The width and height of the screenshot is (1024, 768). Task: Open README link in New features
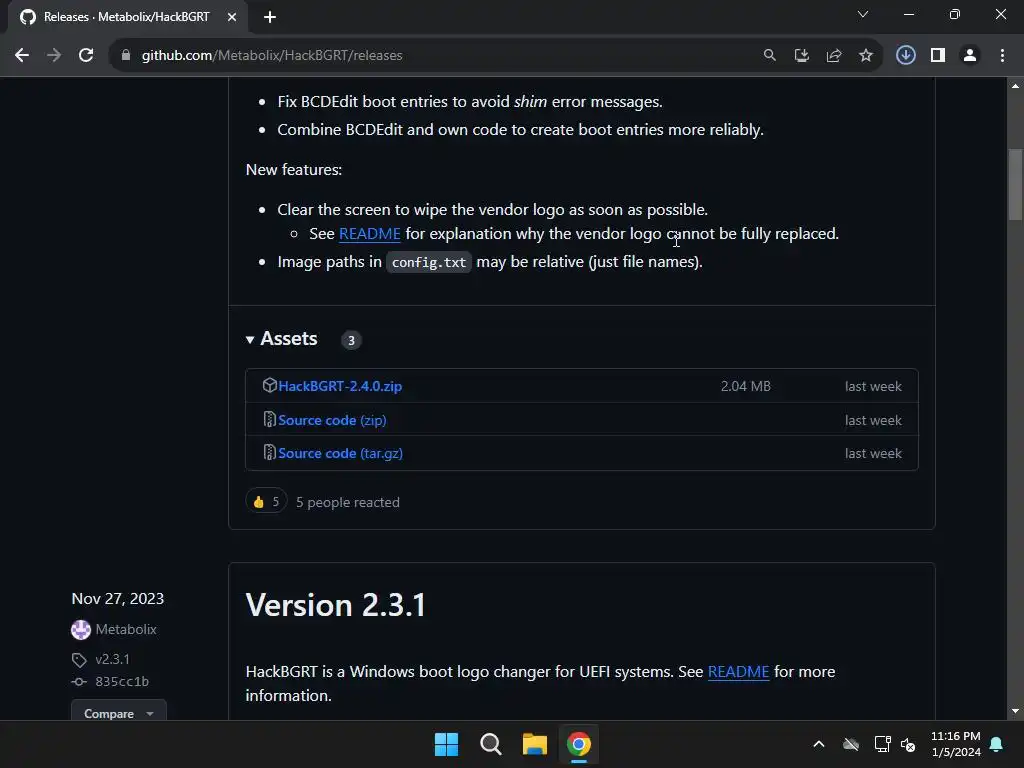pyautogui.click(x=370, y=234)
